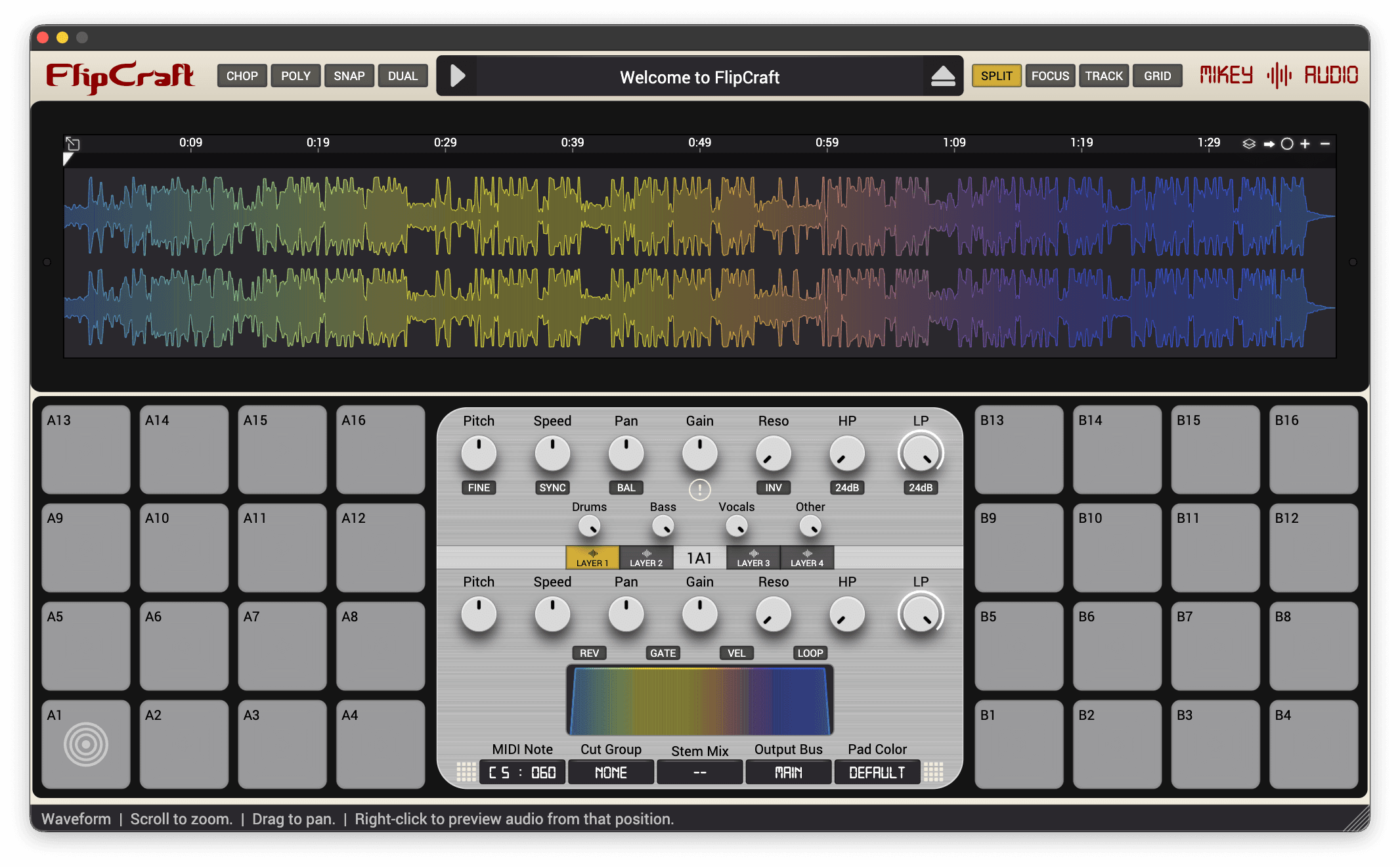1400x867 pixels.
Task: Click the right arrow follow icon
Action: pos(1269,144)
